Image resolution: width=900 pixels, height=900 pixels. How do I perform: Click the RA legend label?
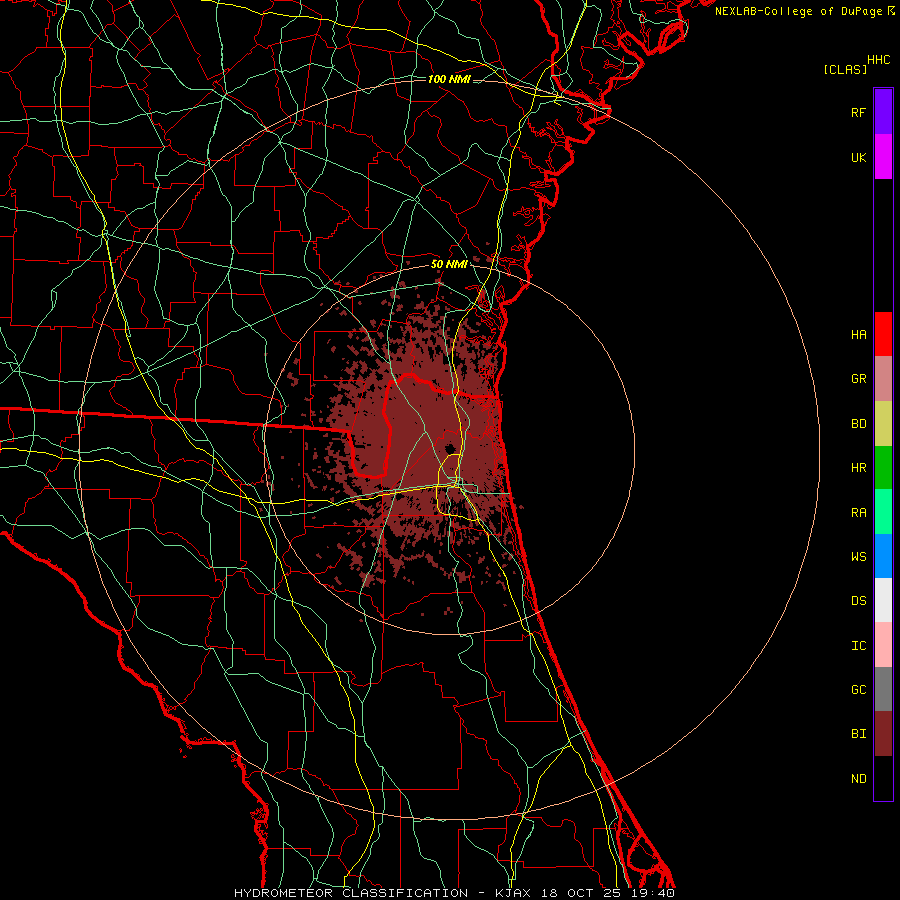click(x=859, y=512)
